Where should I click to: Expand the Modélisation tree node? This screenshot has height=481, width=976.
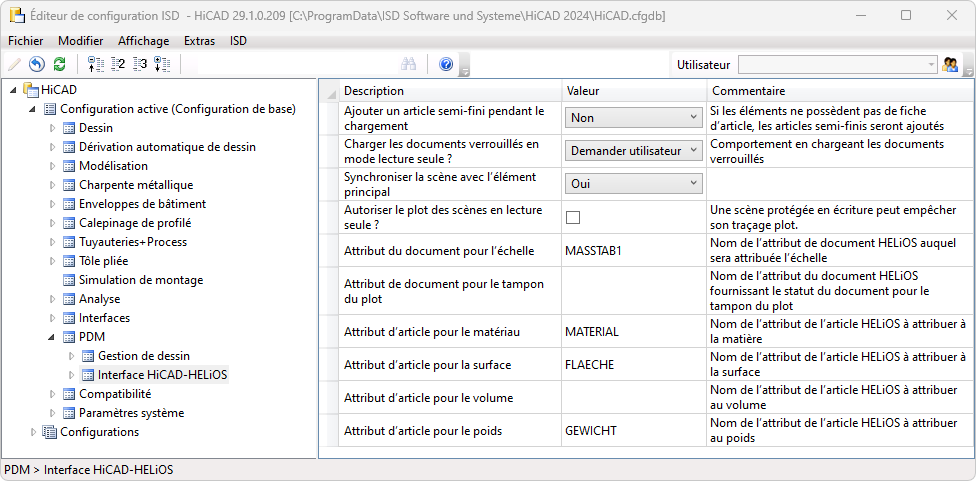(x=53, y=166)
